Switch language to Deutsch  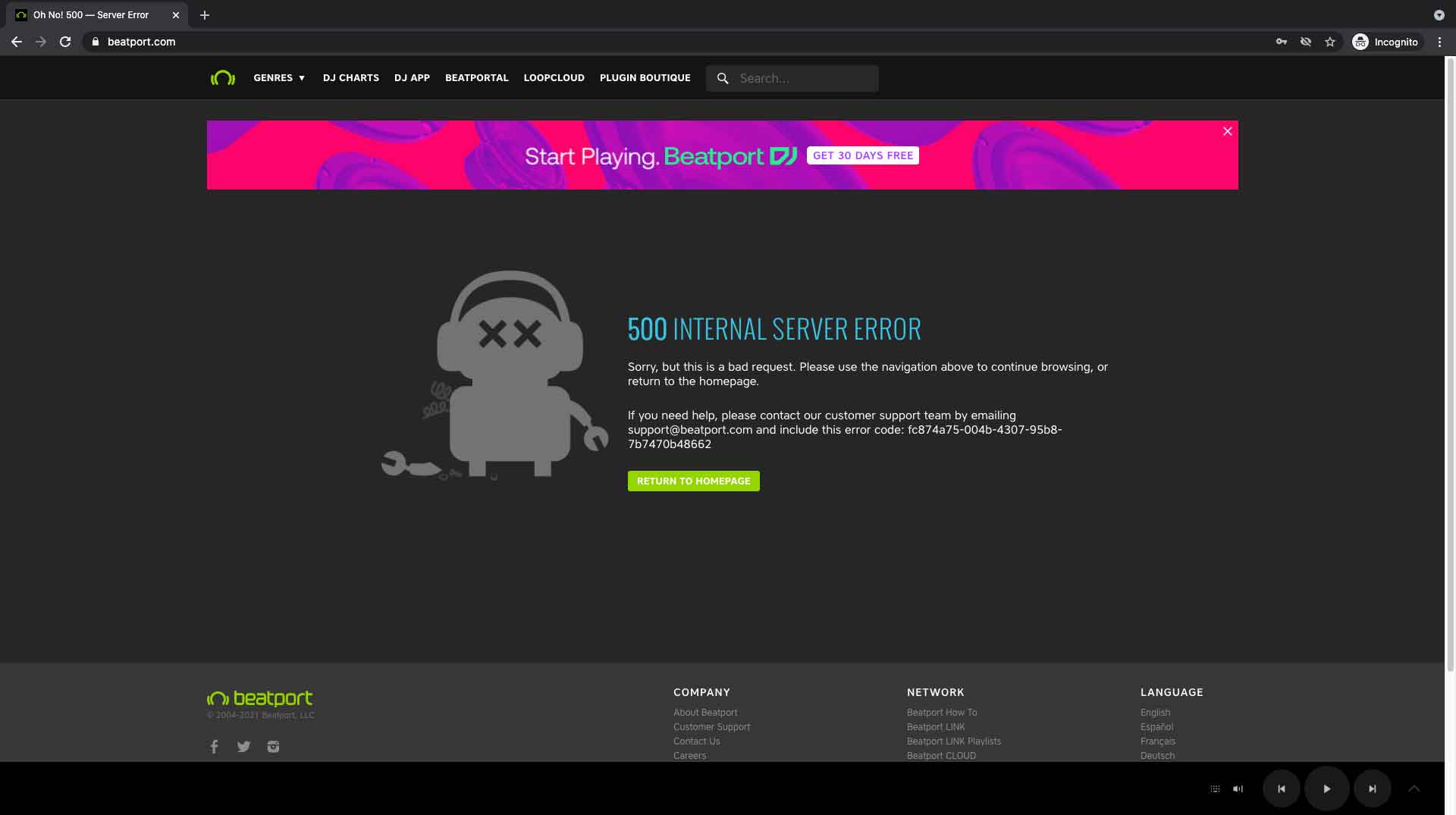pos(1158,756)
